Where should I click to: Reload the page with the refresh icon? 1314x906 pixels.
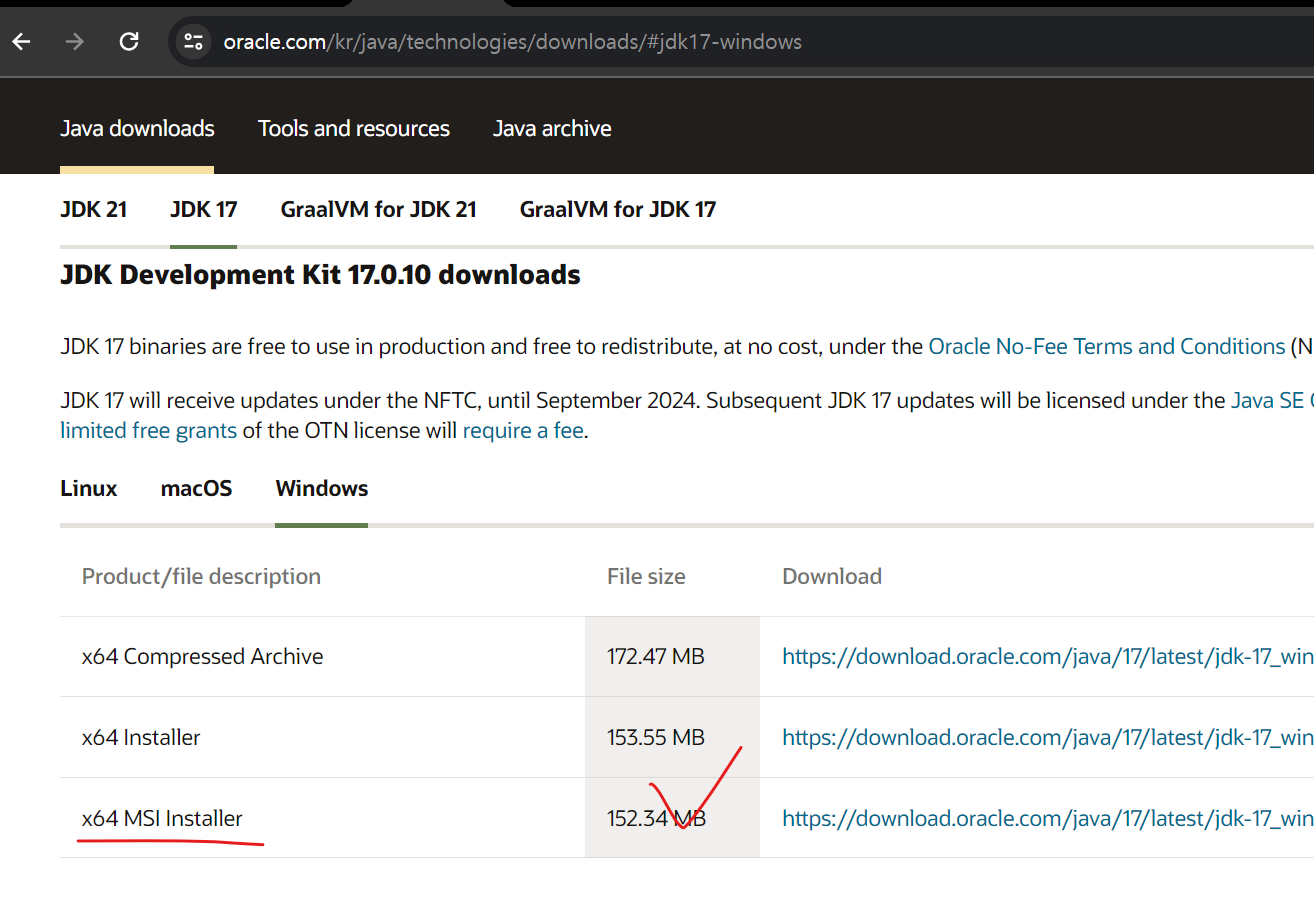129,42
